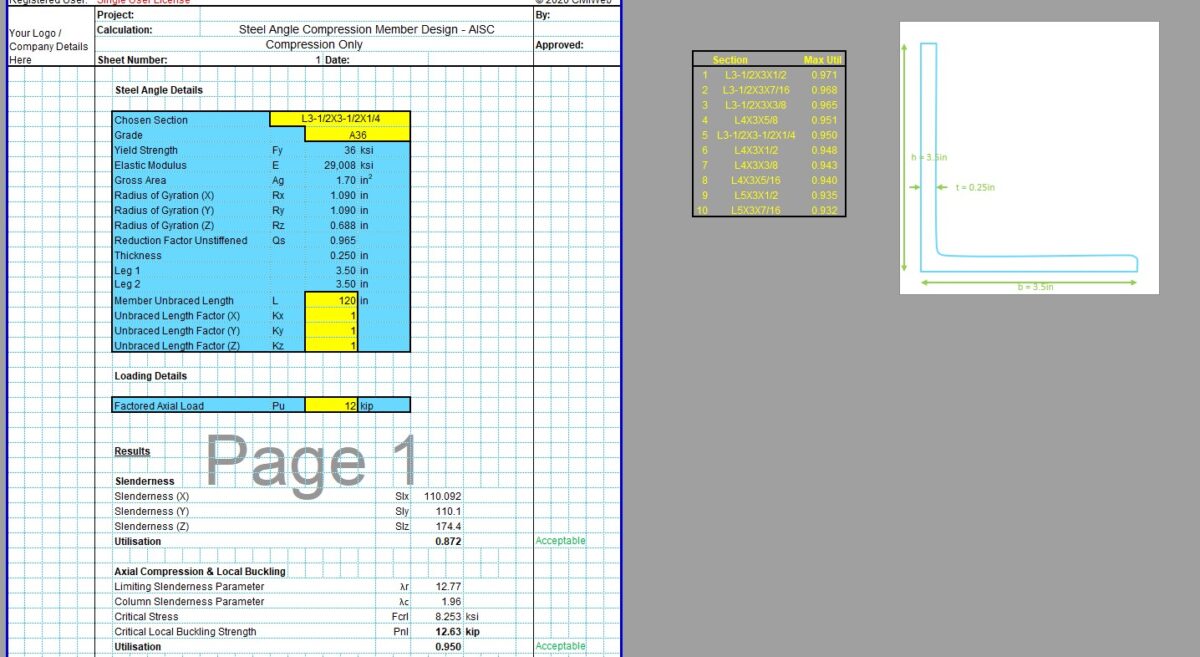Image resolution: width=1200 pixels, height=657 pixels.
Task: Select section L4X3X5/16 in ranking table
Action: [x=756, y=180]
